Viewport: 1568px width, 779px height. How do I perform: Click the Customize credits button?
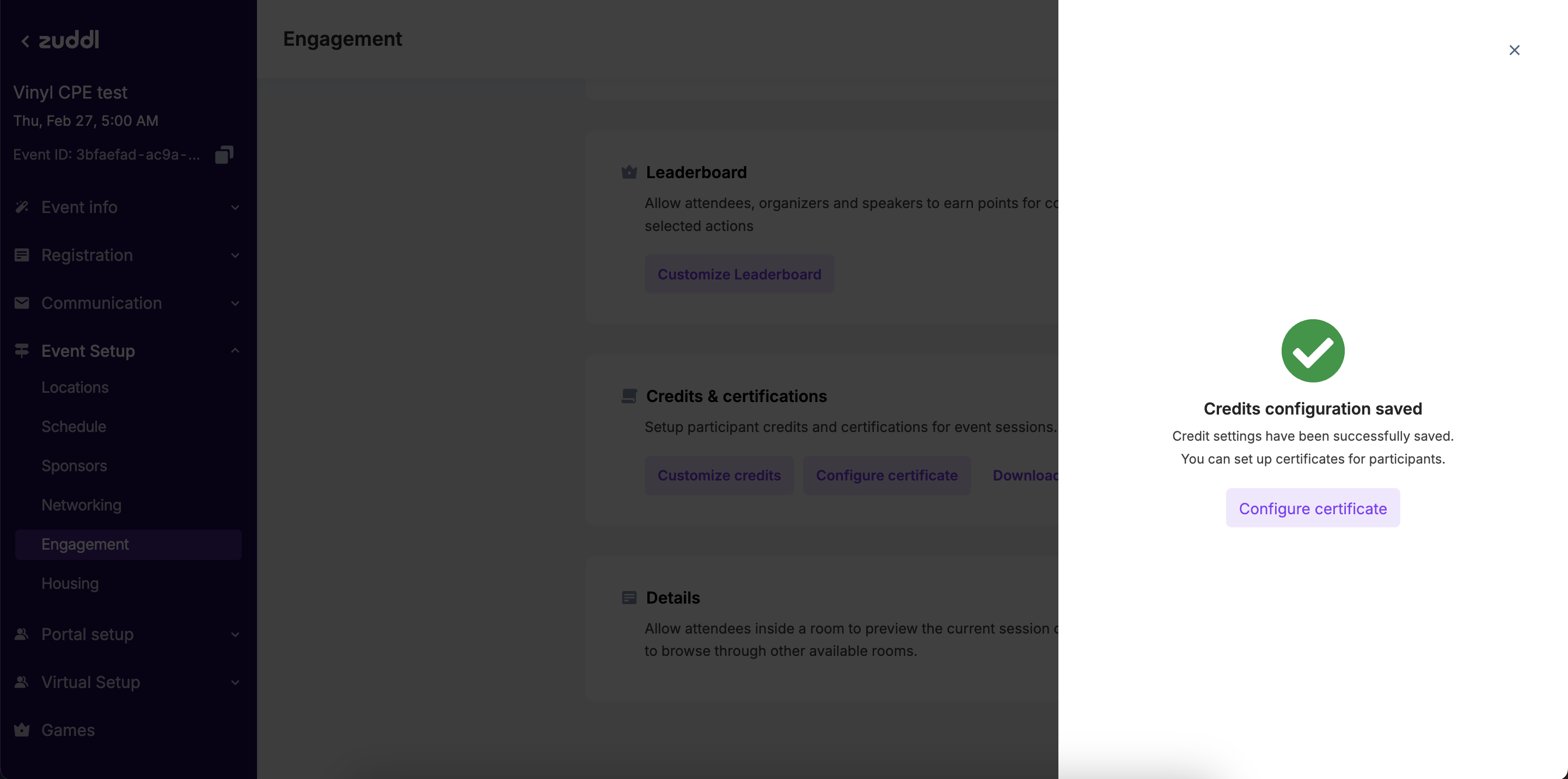click(719, 475)
